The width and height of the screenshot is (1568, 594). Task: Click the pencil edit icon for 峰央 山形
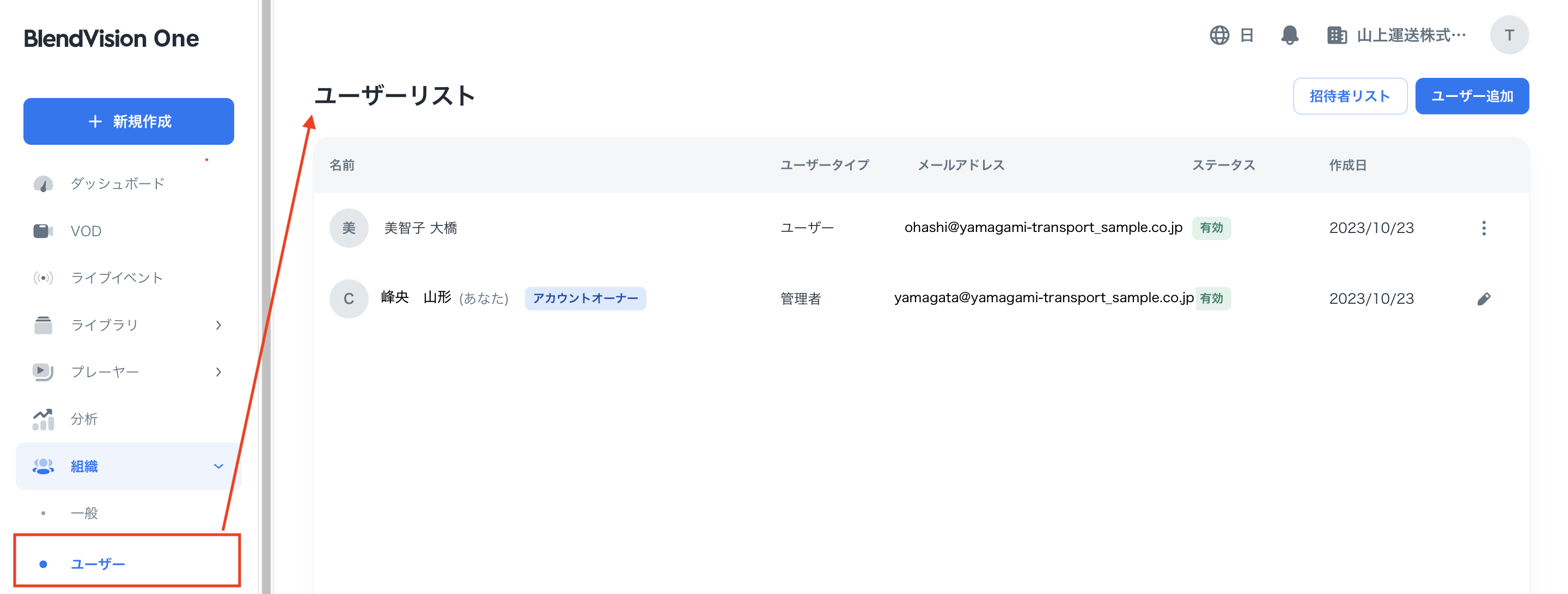click(1484, 298)
